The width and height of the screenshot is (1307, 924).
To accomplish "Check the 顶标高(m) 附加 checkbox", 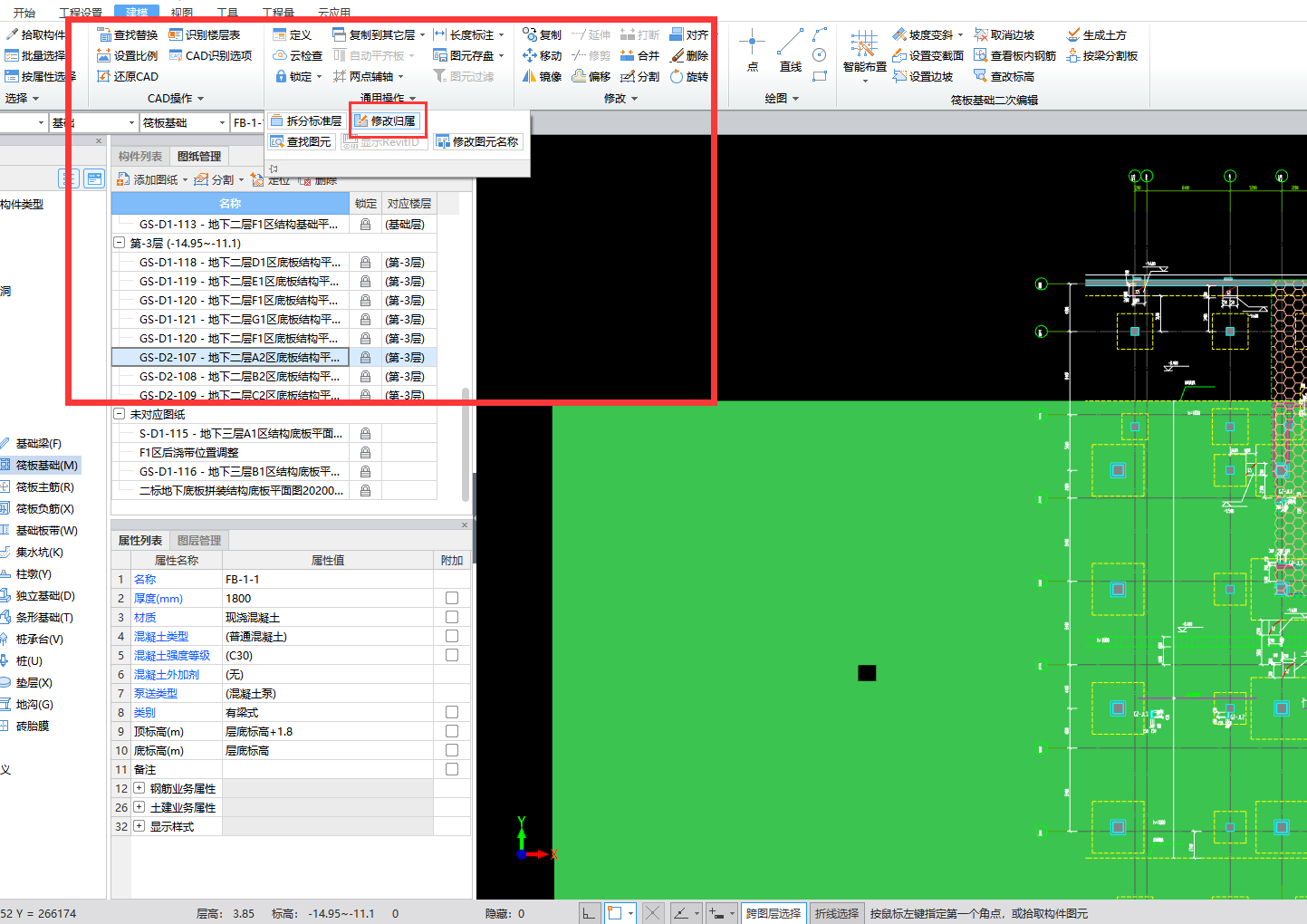I will [452, 731].
